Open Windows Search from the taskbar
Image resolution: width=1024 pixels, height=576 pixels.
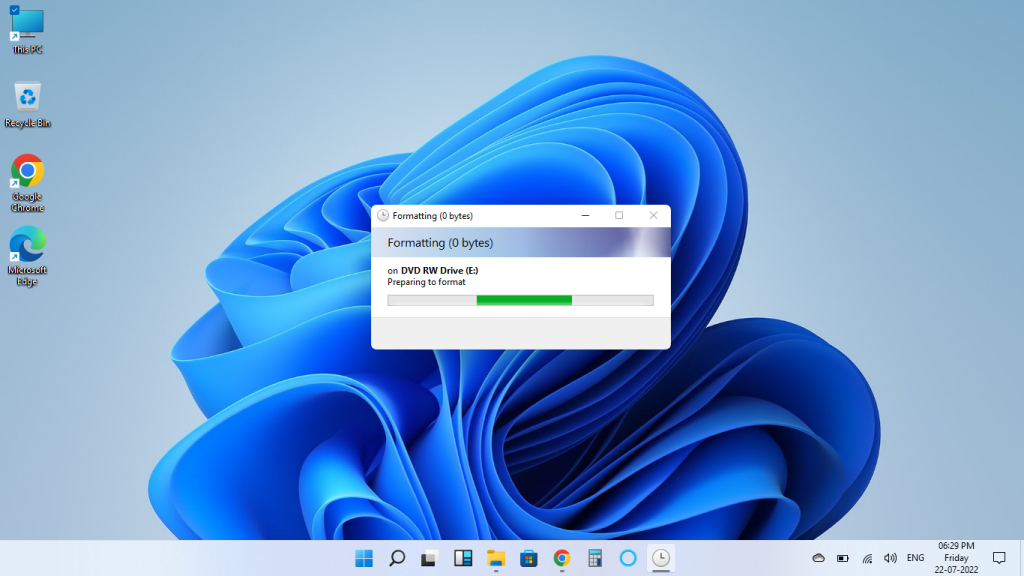click(396, 559)
